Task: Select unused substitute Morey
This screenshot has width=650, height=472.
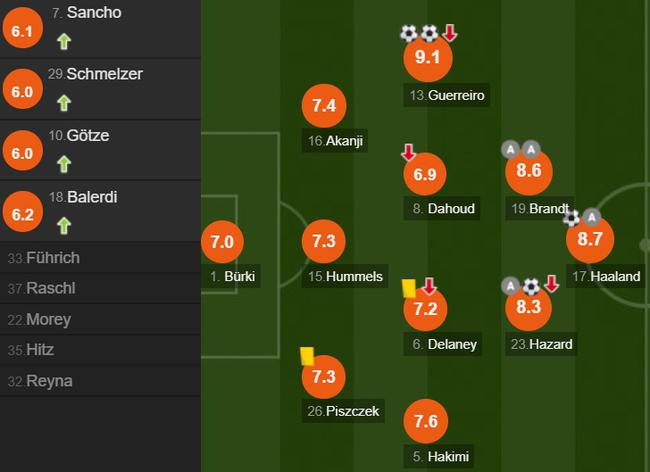Action: pyautogui.click(x=49, y=319)
